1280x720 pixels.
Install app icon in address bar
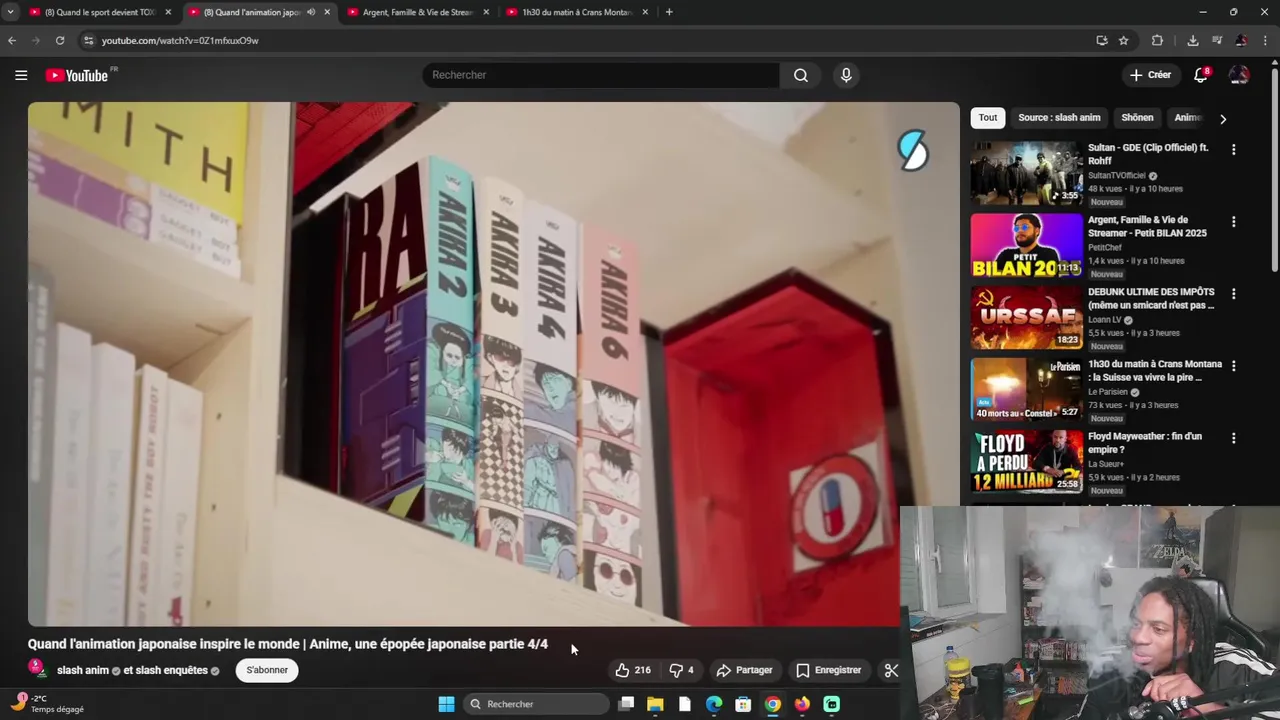(1102, 40)
